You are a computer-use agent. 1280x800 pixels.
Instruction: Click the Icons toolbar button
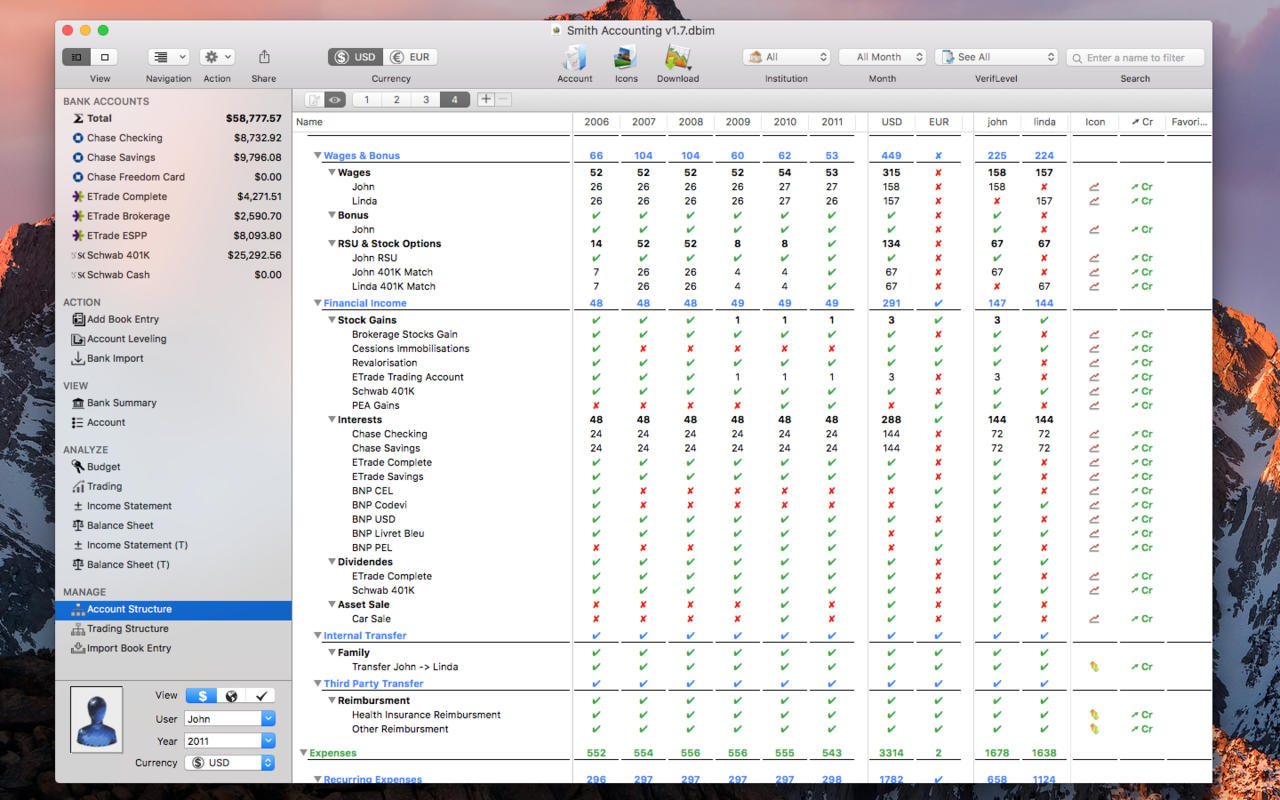(626, 58)
